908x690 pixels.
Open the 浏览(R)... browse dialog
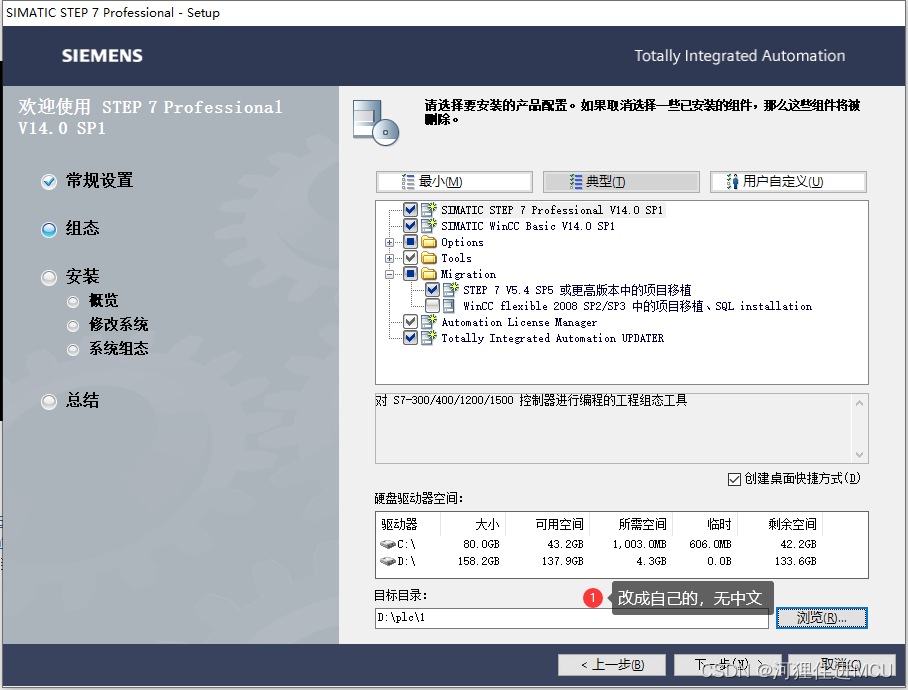point(822,618)
